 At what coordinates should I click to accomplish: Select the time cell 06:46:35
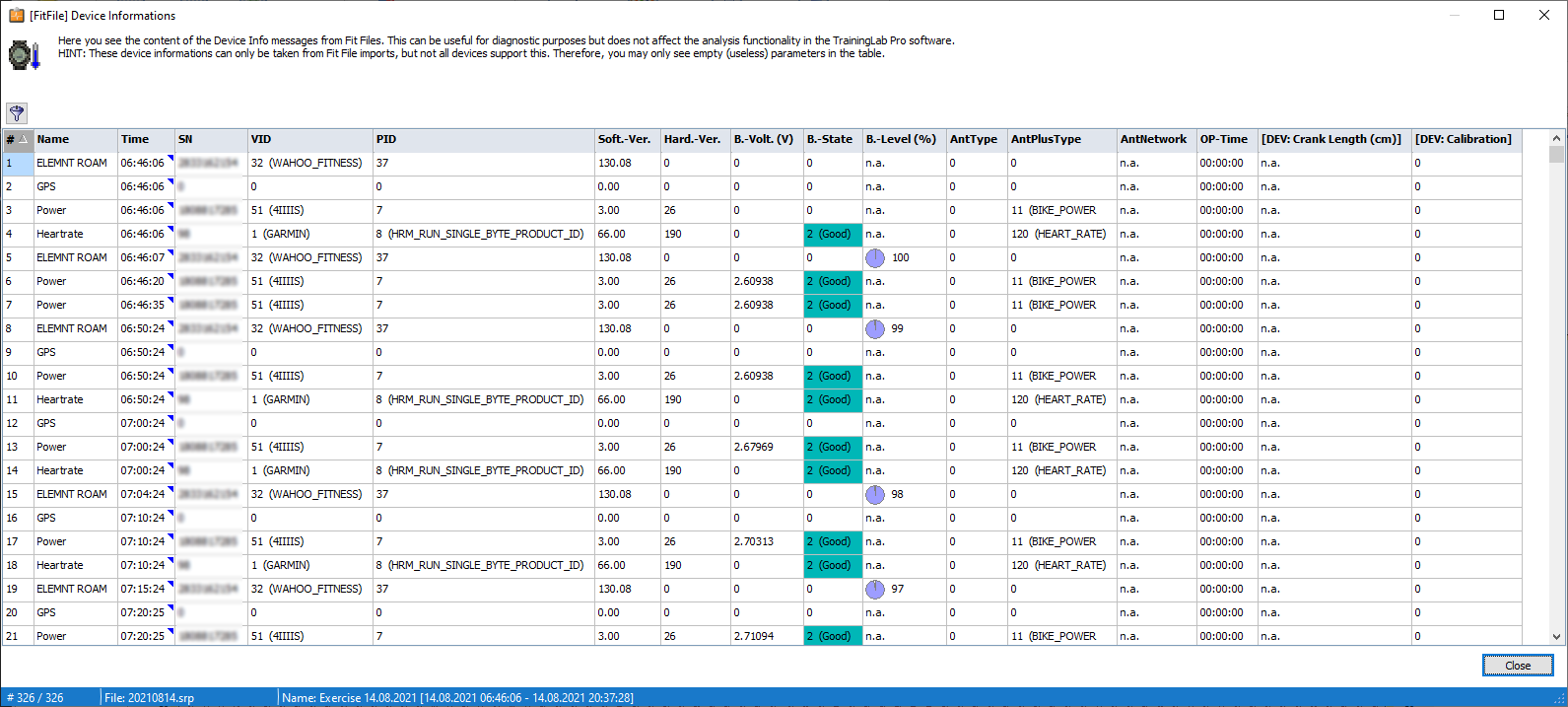pyautogui.click(x=146, y=305)
